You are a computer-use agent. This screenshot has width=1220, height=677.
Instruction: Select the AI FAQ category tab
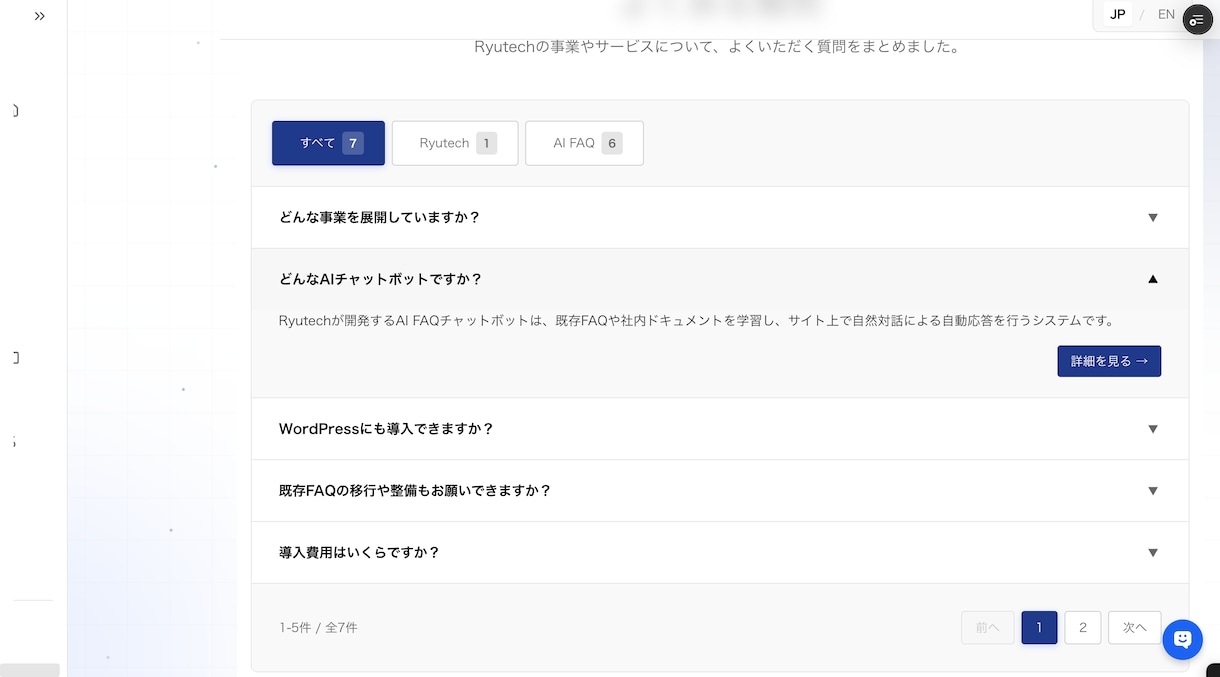pos(584,143)
